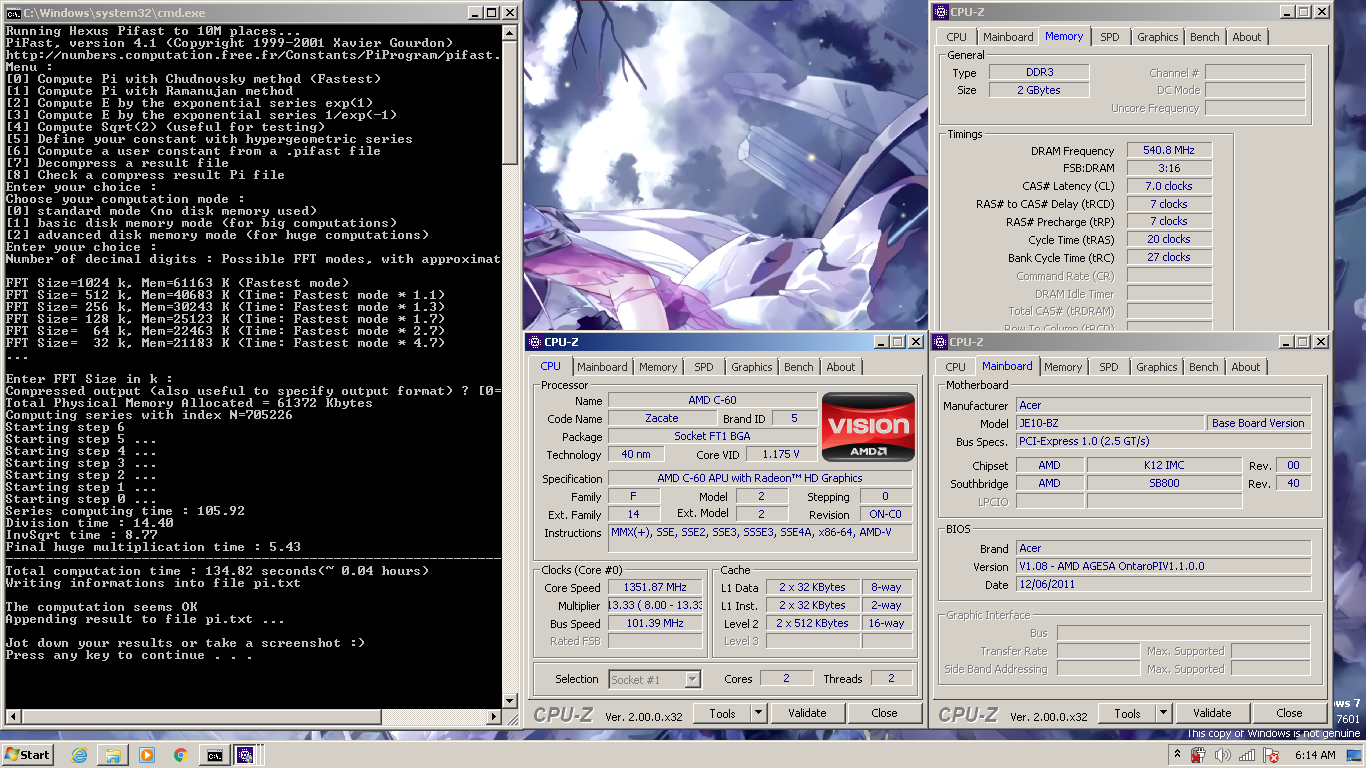Open Bench tab in CPU window
Image resolution: width=1366 pixels, height=768 pixels.
pyautogui.click(x=799, y=367)
